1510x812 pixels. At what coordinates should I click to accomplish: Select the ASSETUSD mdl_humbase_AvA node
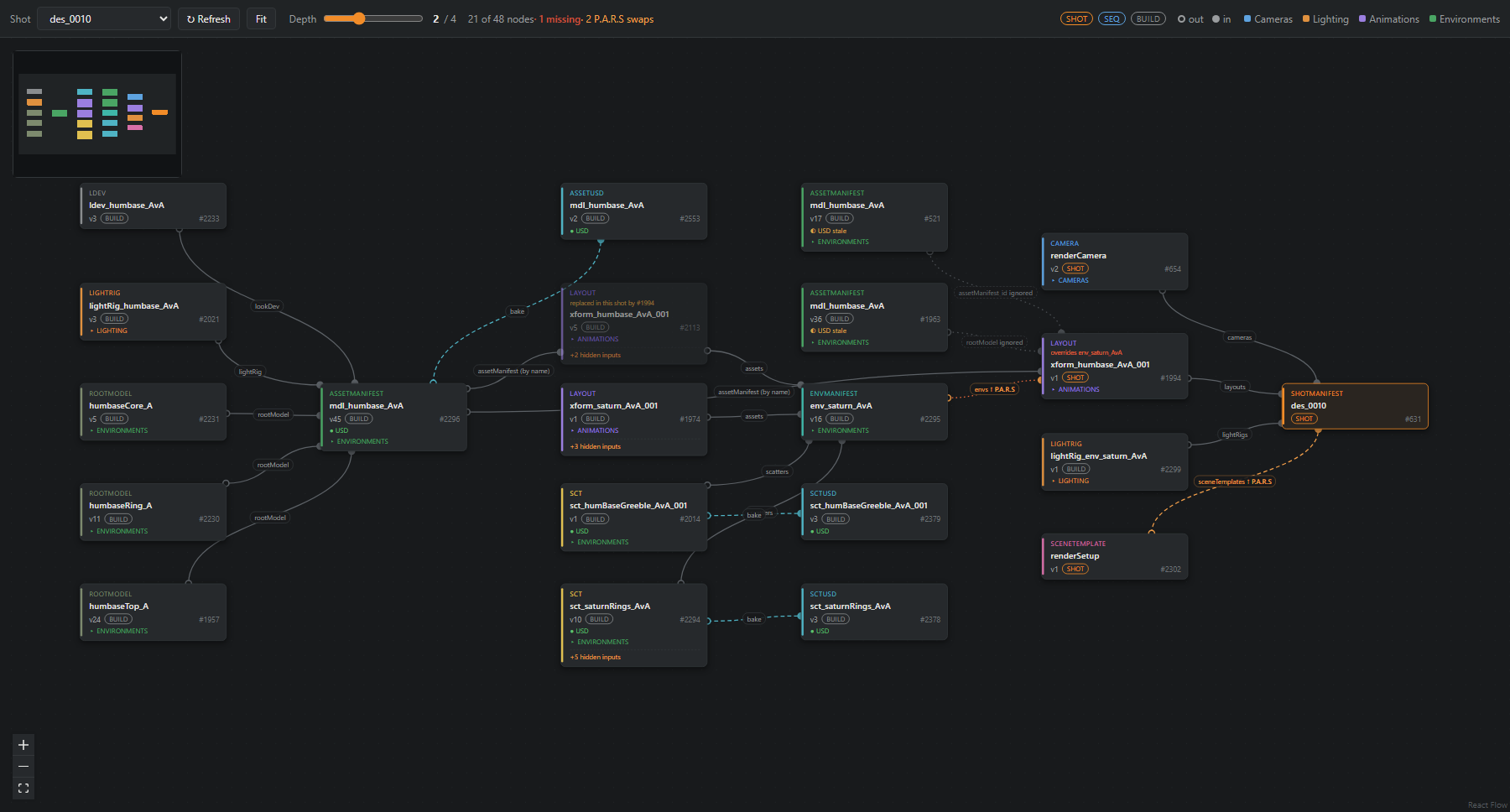click(x=634, y=211)
